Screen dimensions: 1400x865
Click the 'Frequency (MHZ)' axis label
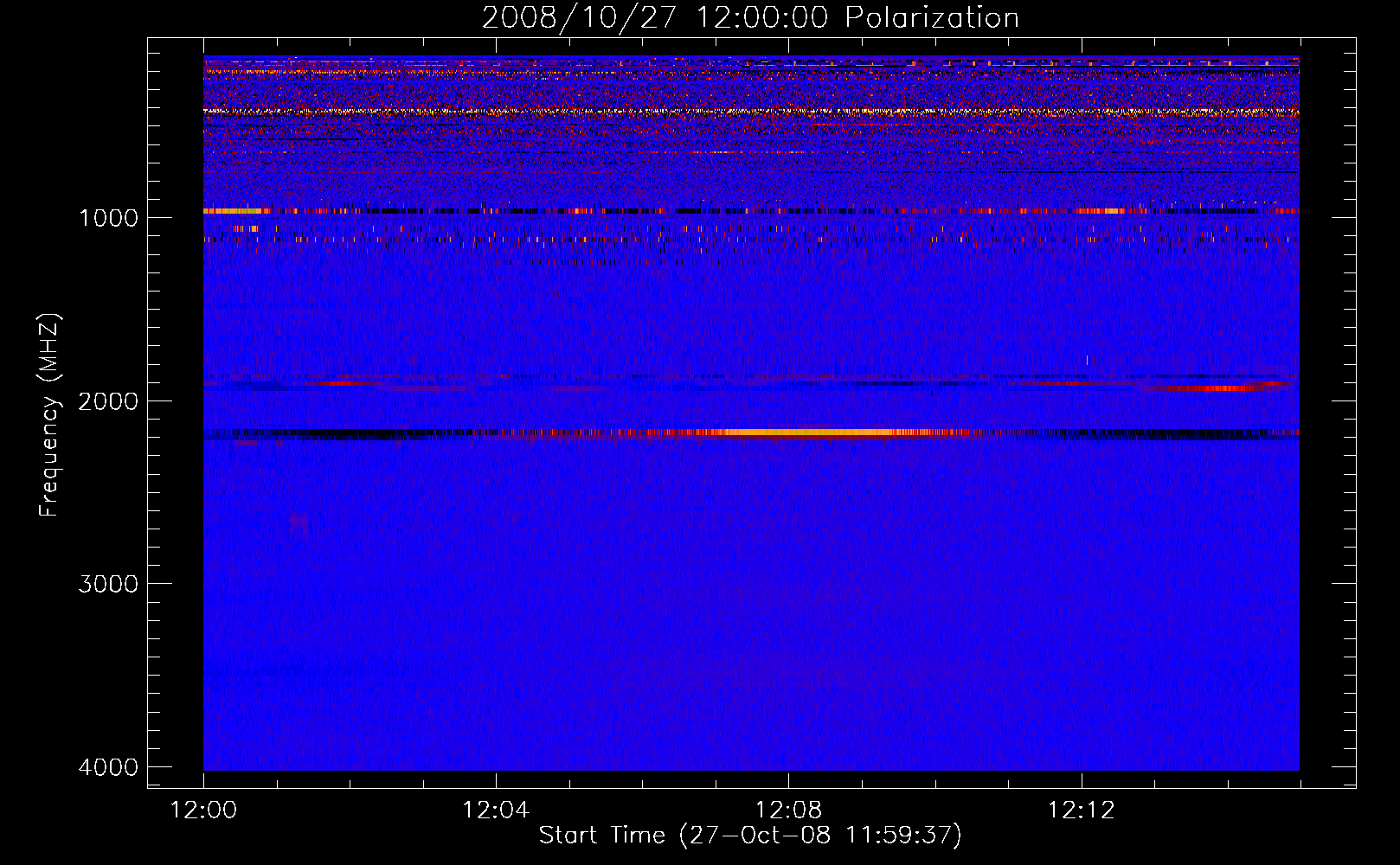pyautogui.click(x=50, y=415)
